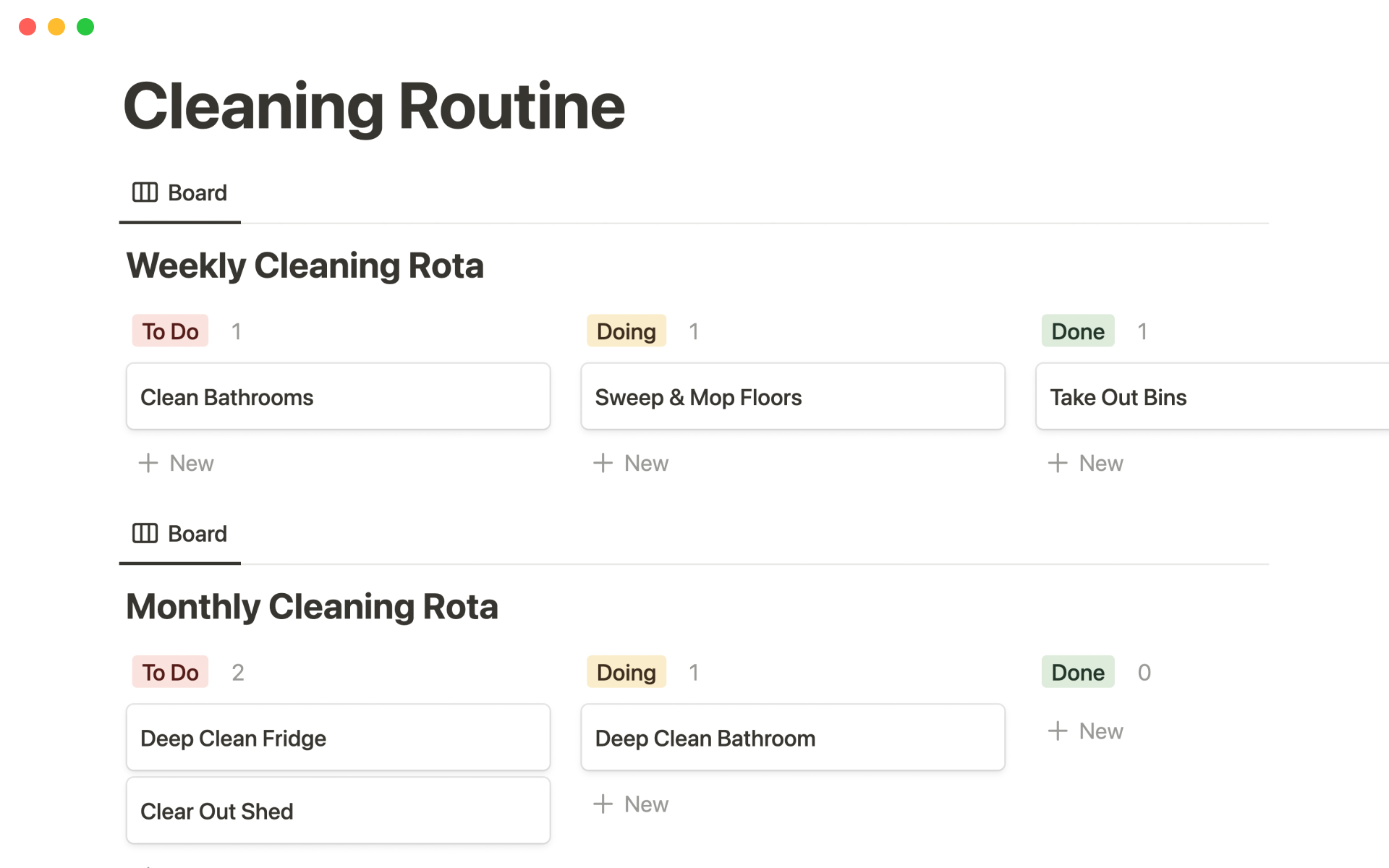
Task: Open the Deep Clean Fridge card
Action: point(338,738)
